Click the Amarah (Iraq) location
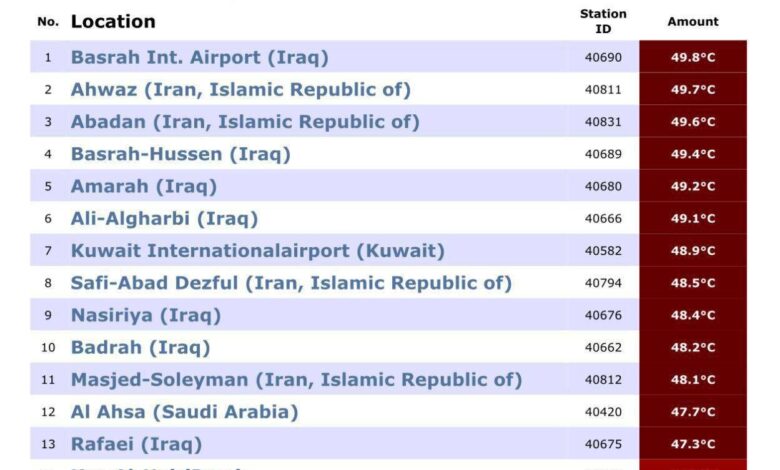The width and height of the screenshot is (780, 470). tap(144, 187)
